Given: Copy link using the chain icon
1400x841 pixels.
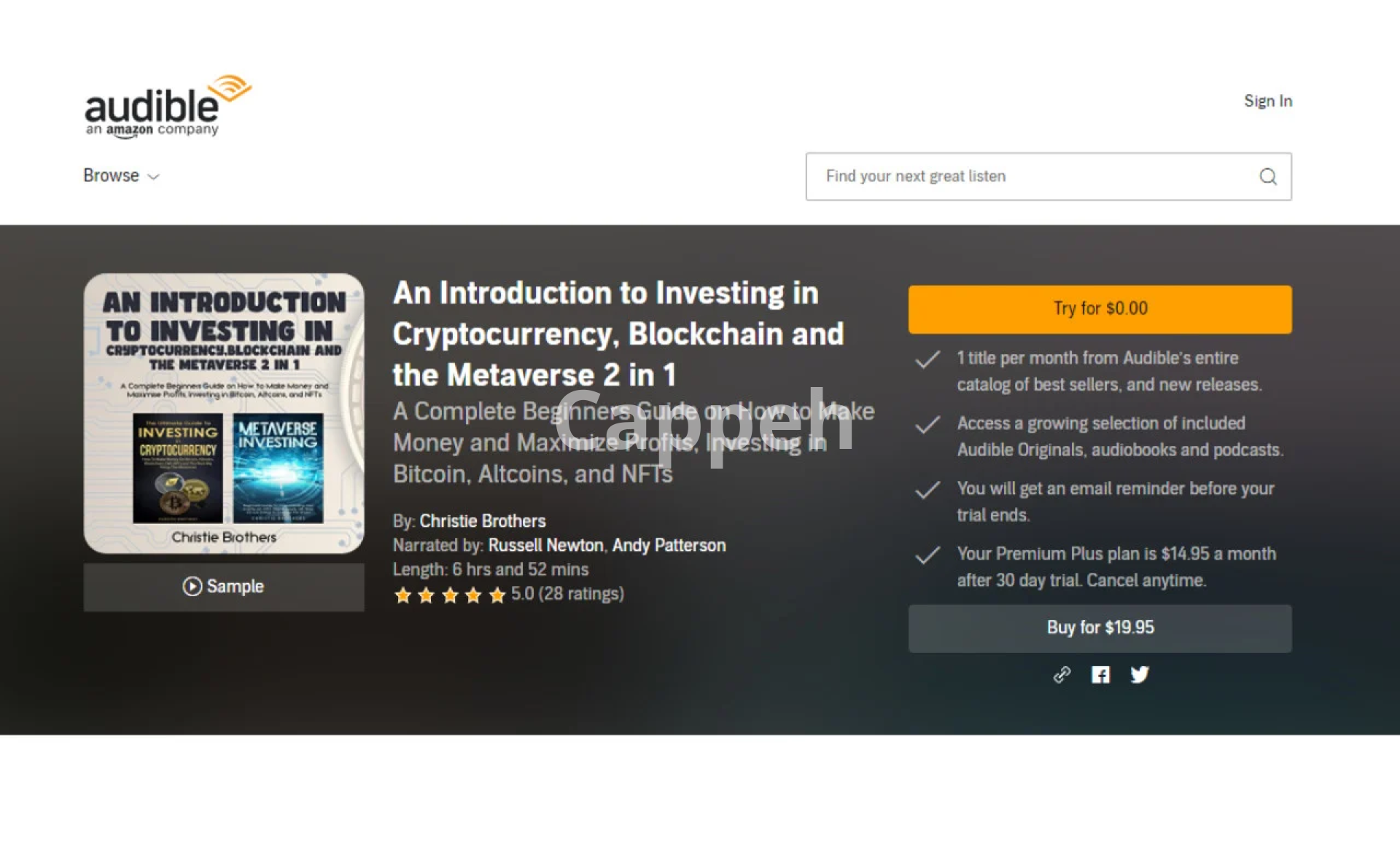Looking at the screenshot, I should point(1062,675).
